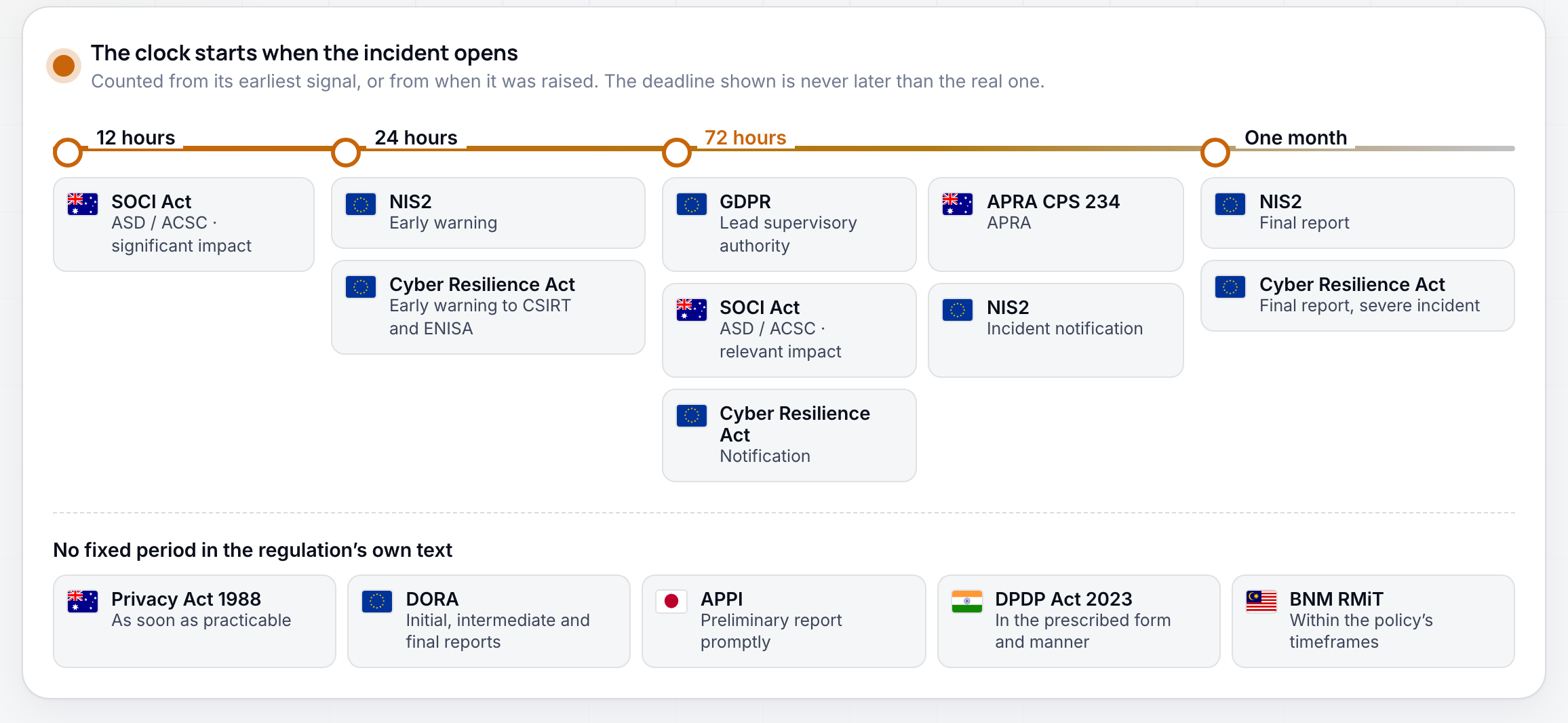Screen dimensions: 1568x723
Task: Select the One month timeline marker
Action: pos(1215,153)
